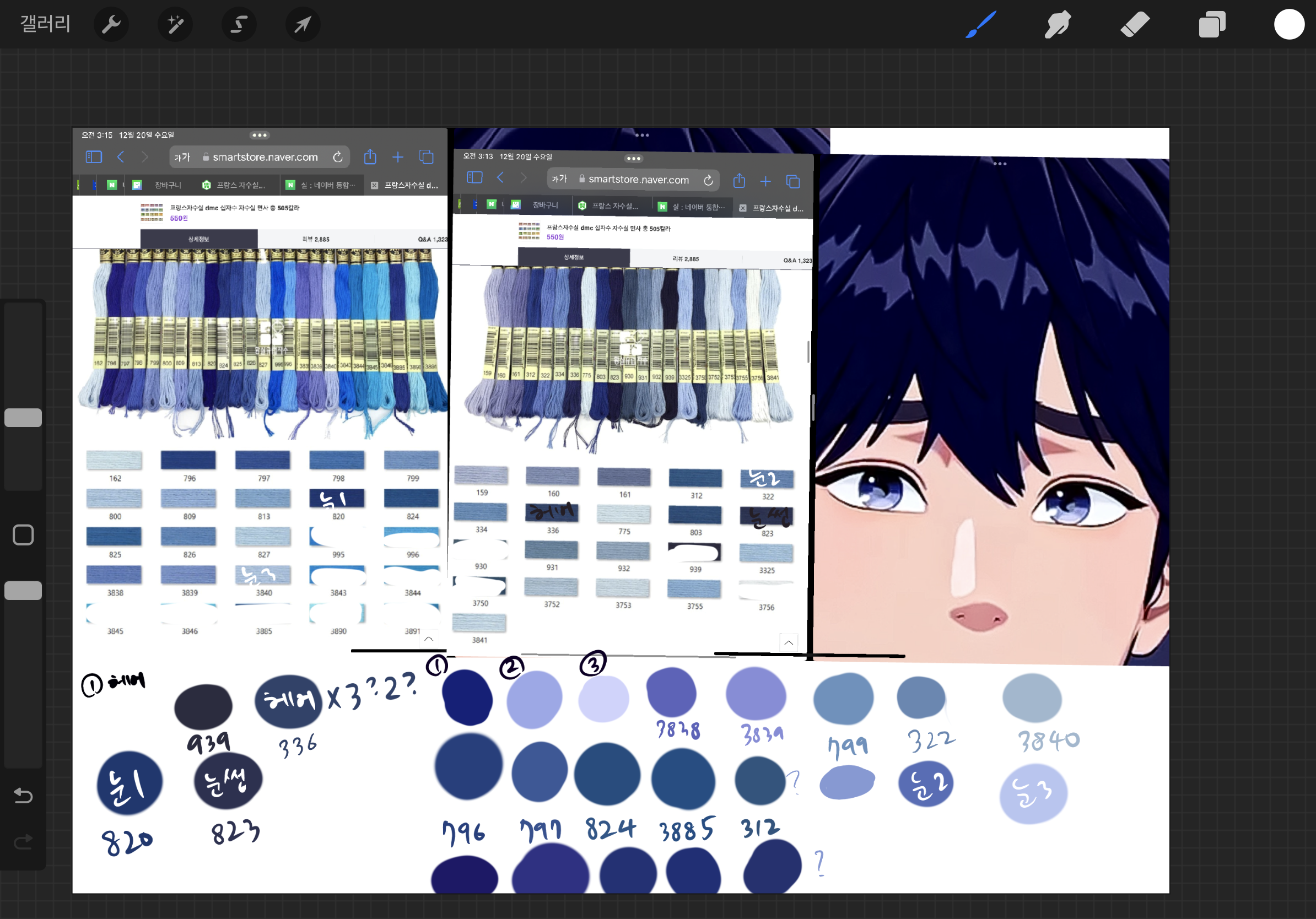1316x919 pixels.
Task: Open the Actions wrench menu
Action: [111, 24]
